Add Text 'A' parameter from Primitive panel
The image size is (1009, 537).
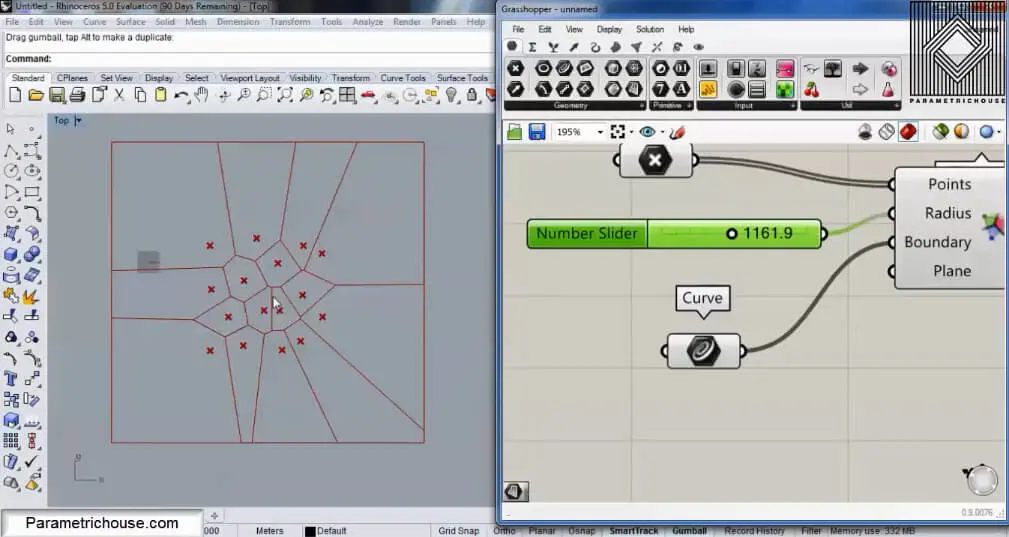(681, 89)
